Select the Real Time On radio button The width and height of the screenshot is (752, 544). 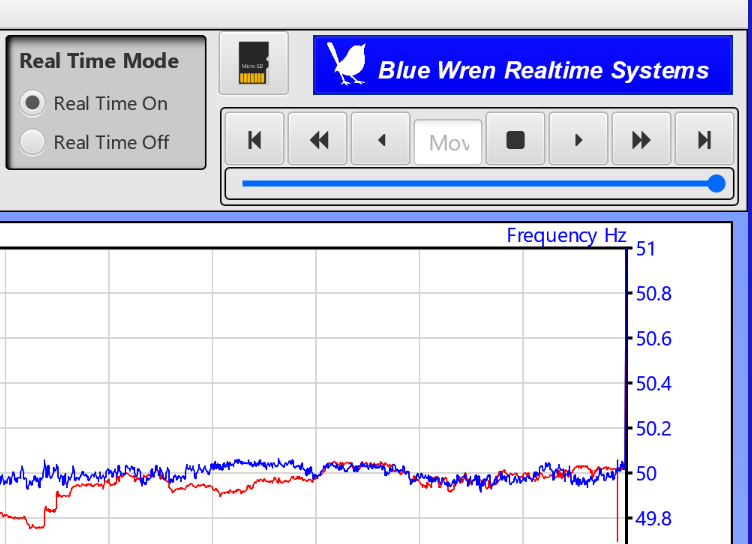point(32,103)
